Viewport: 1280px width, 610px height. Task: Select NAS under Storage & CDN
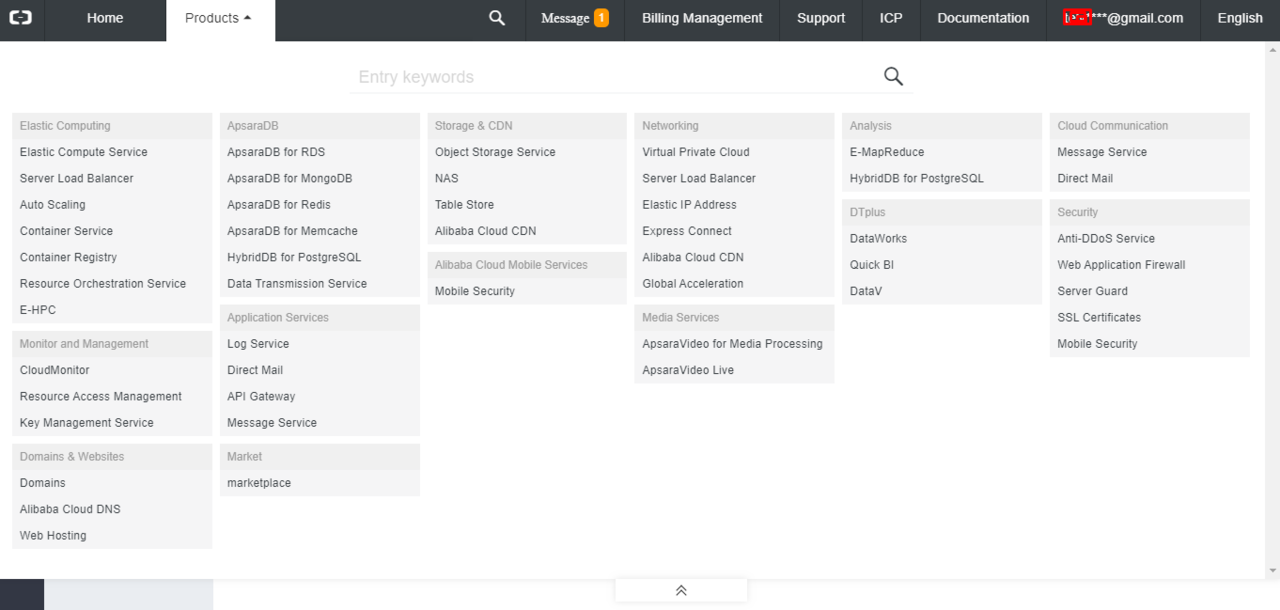point(447,178)
